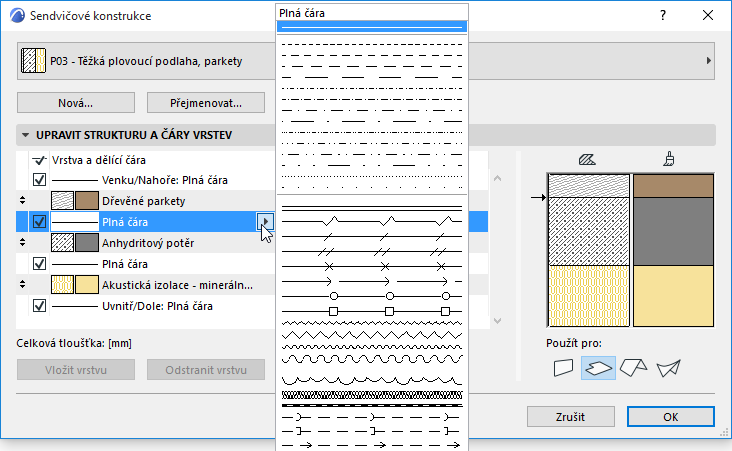This screenshot has height=451, width=732.
Task: Toggle checkbox of highlighted Plná čára row
Action: click(x=40, y=222)
